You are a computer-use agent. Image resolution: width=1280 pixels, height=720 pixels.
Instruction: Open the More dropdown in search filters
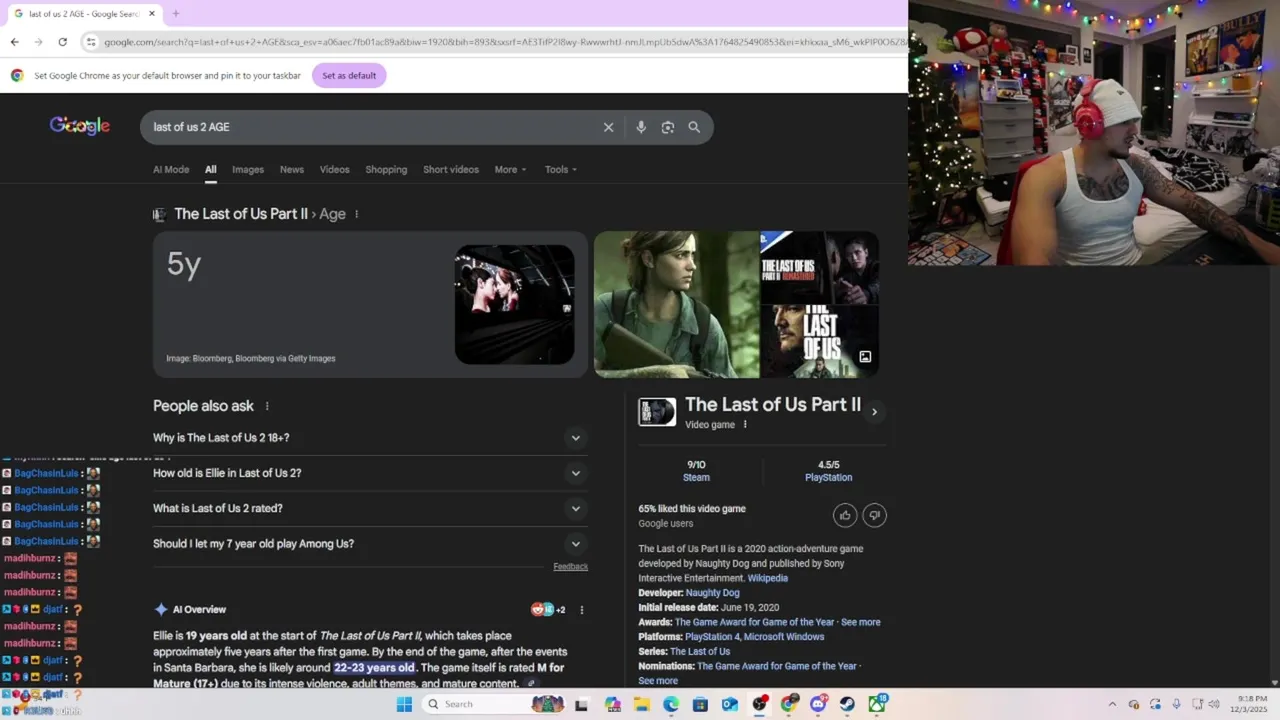click(510, 169)
